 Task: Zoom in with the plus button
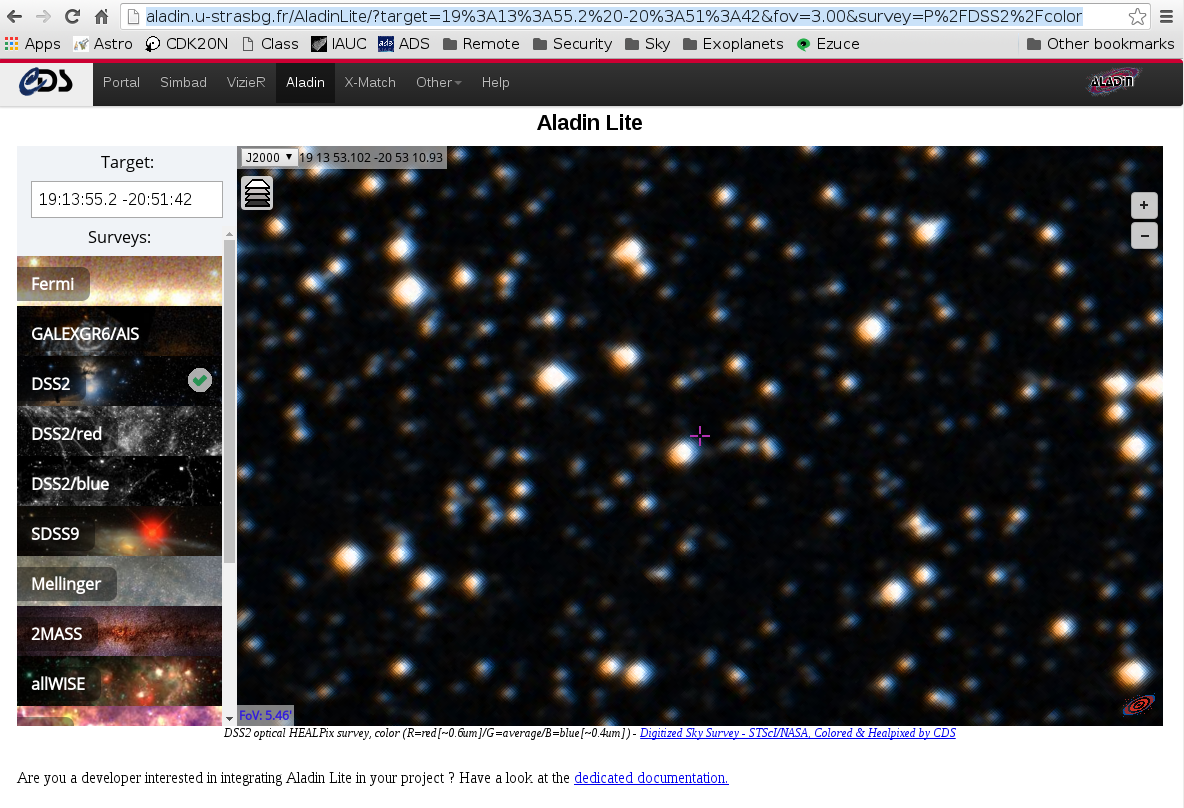point(1144,205)
